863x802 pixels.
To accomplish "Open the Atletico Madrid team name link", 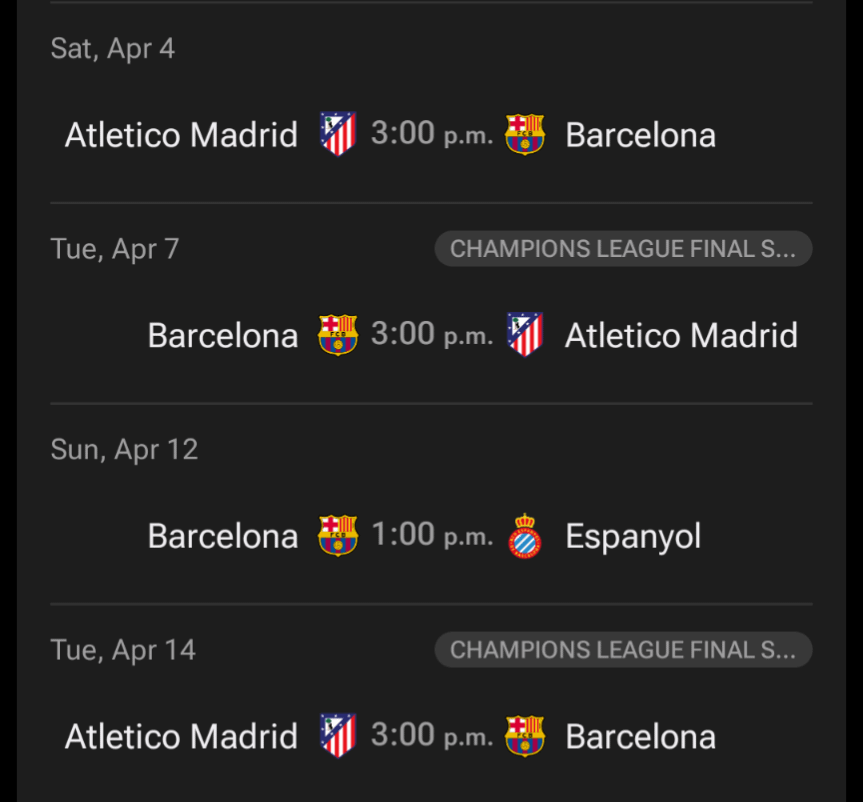I will click(180, 134).
